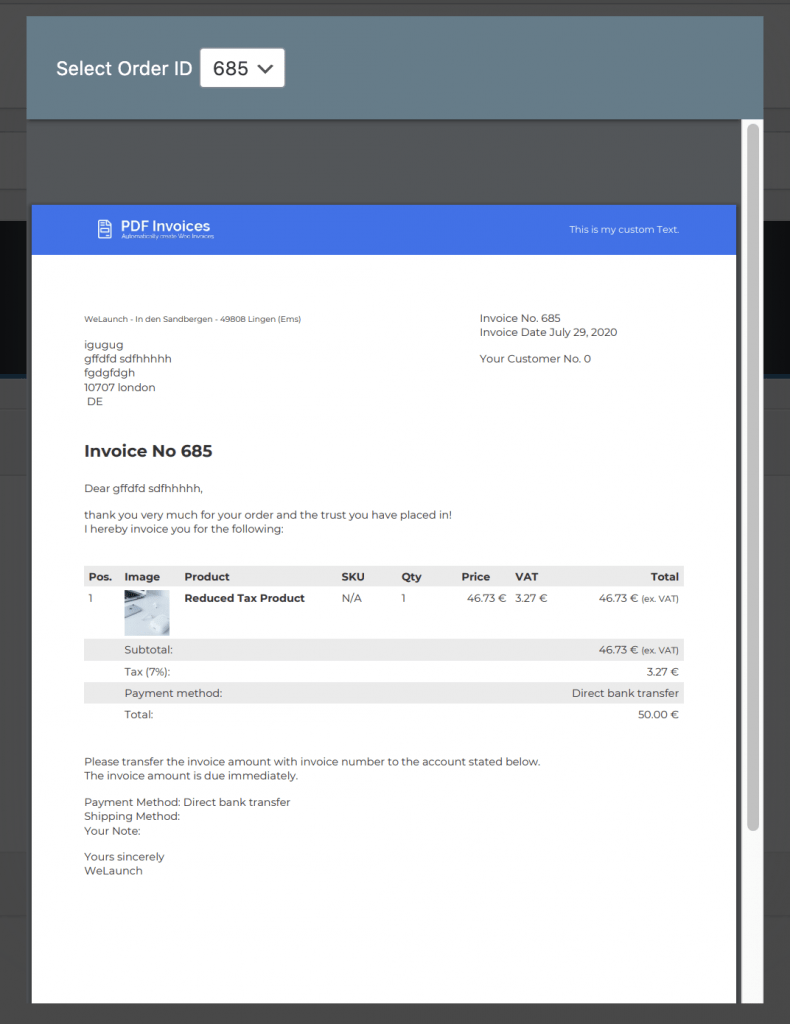Open the Select Order ID dropdown
Screen dimensions: 790x1024
pyautogui.click(x=242, y=68)
